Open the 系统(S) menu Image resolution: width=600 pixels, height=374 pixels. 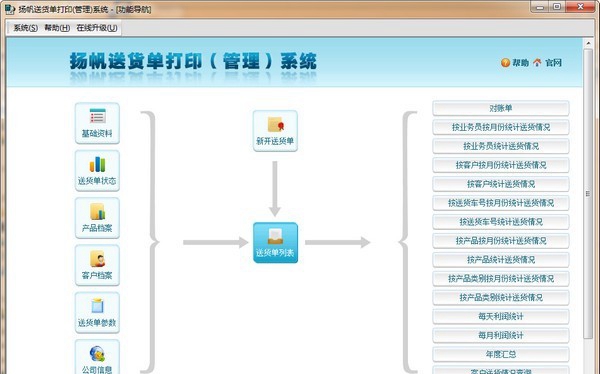pyautogui.click(x=25, y=28)
